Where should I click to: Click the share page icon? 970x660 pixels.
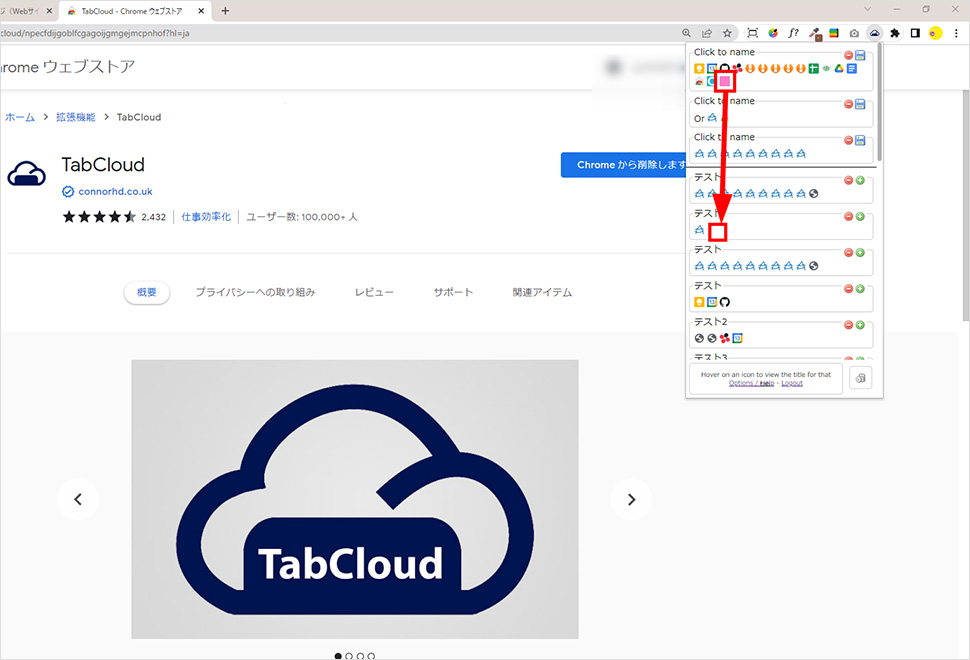[x=706, y=33]
